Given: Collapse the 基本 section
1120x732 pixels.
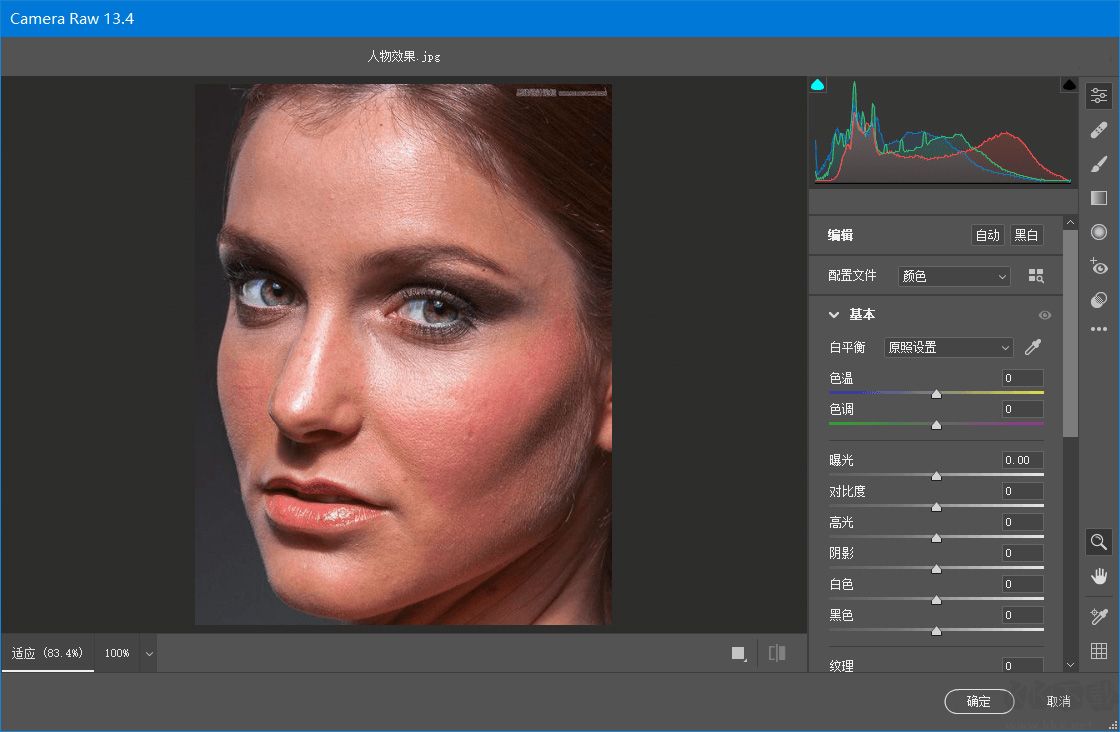Looking at the screenshot, I should [835, 314].
